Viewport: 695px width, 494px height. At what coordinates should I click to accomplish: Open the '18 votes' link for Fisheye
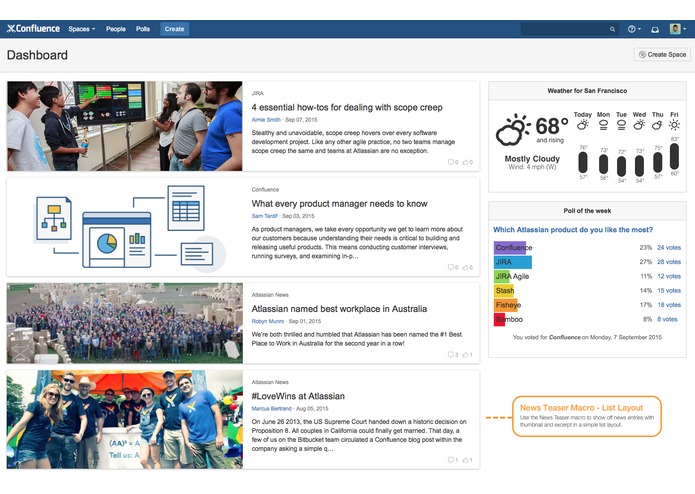click(x=669, y=305)
